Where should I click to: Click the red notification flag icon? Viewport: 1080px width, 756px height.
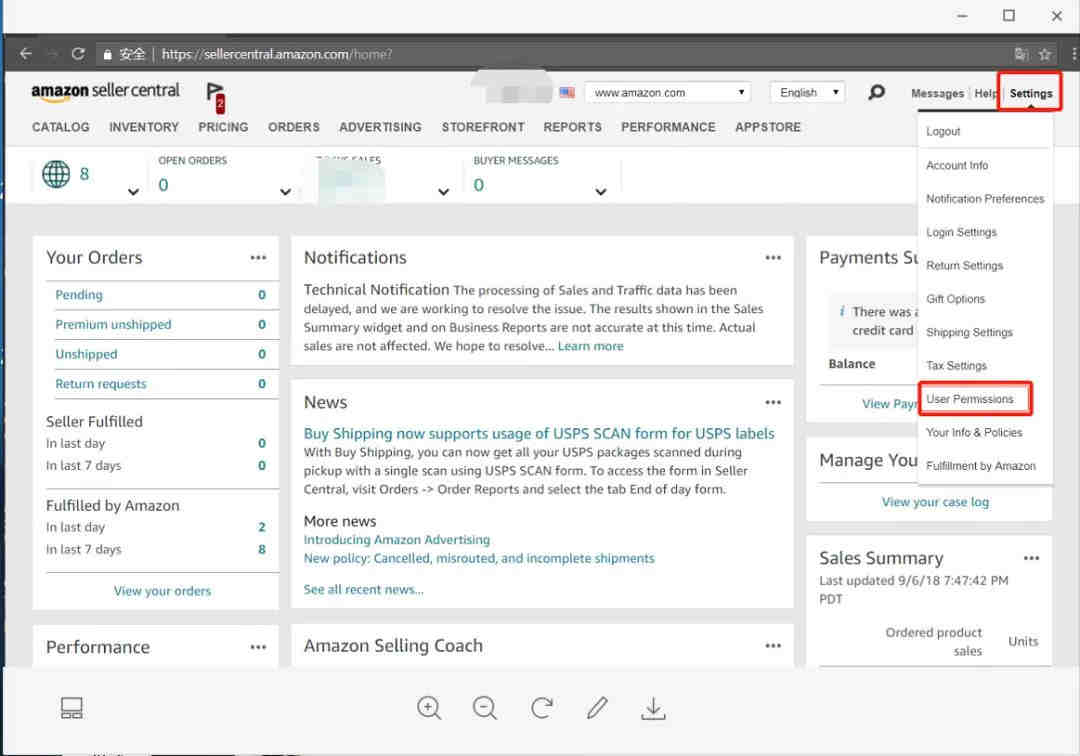[x=215, y=96]
